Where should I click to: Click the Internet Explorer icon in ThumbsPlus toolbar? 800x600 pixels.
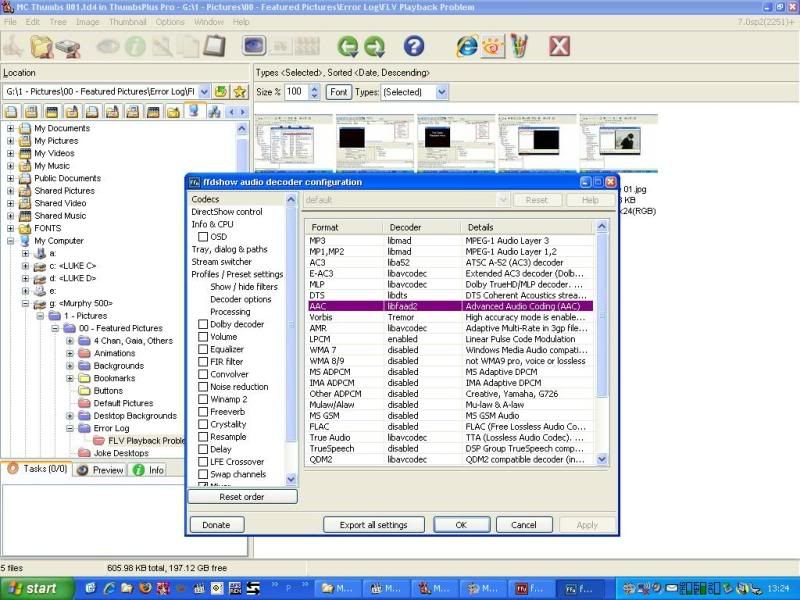[467, 46]
